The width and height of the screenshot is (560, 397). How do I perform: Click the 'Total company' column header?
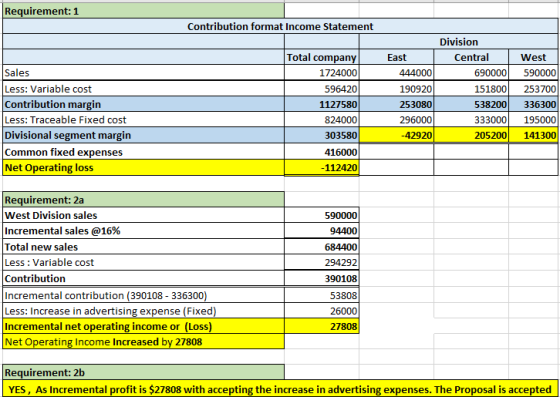click(x=322, y=57)
